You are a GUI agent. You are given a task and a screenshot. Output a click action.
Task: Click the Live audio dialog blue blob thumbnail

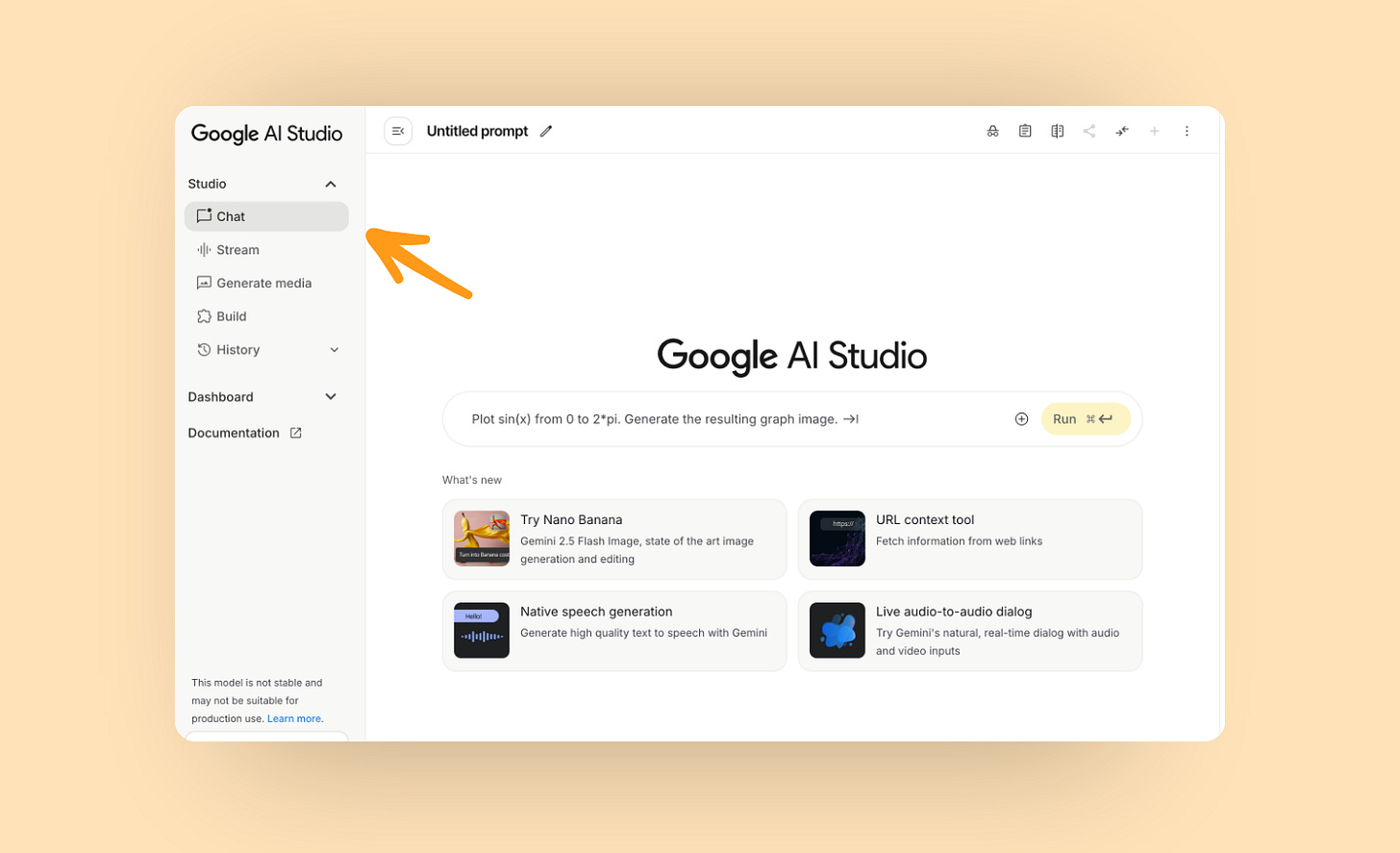click(837, 631)
